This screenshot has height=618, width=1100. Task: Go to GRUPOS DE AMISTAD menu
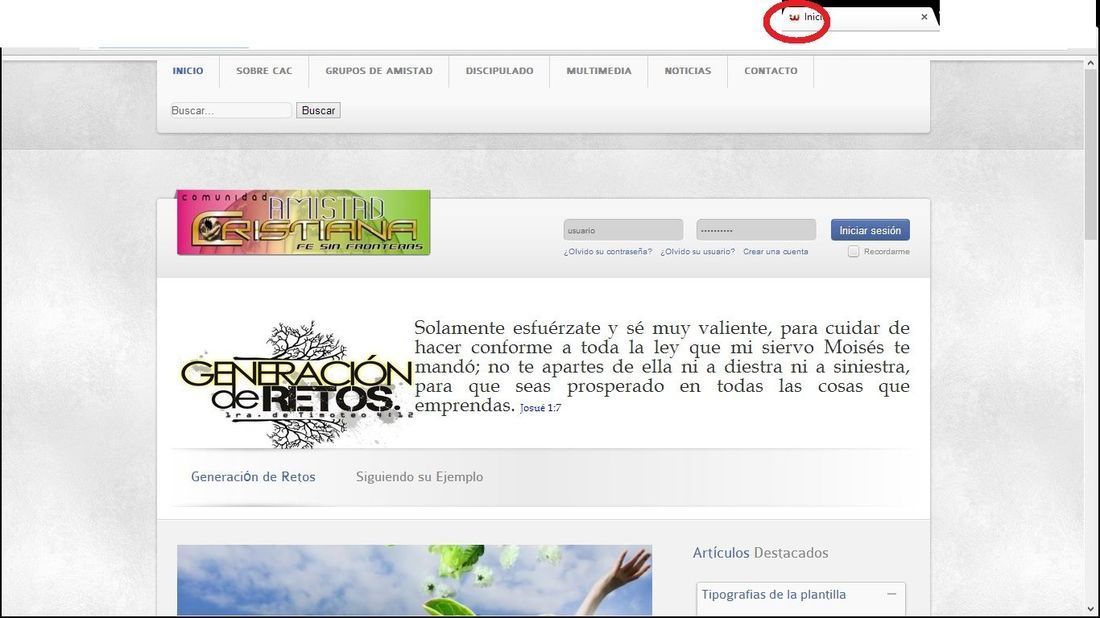[x=379, y=71]
